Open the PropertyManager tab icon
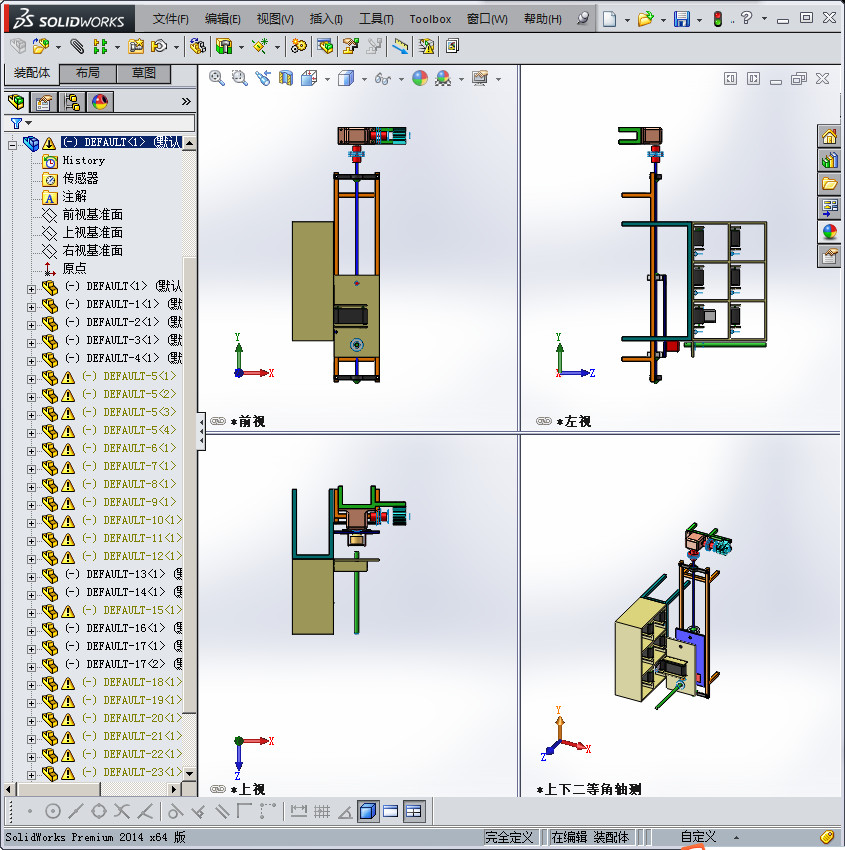845x850 pixels. pyautogui.click(x=43, y=102)
